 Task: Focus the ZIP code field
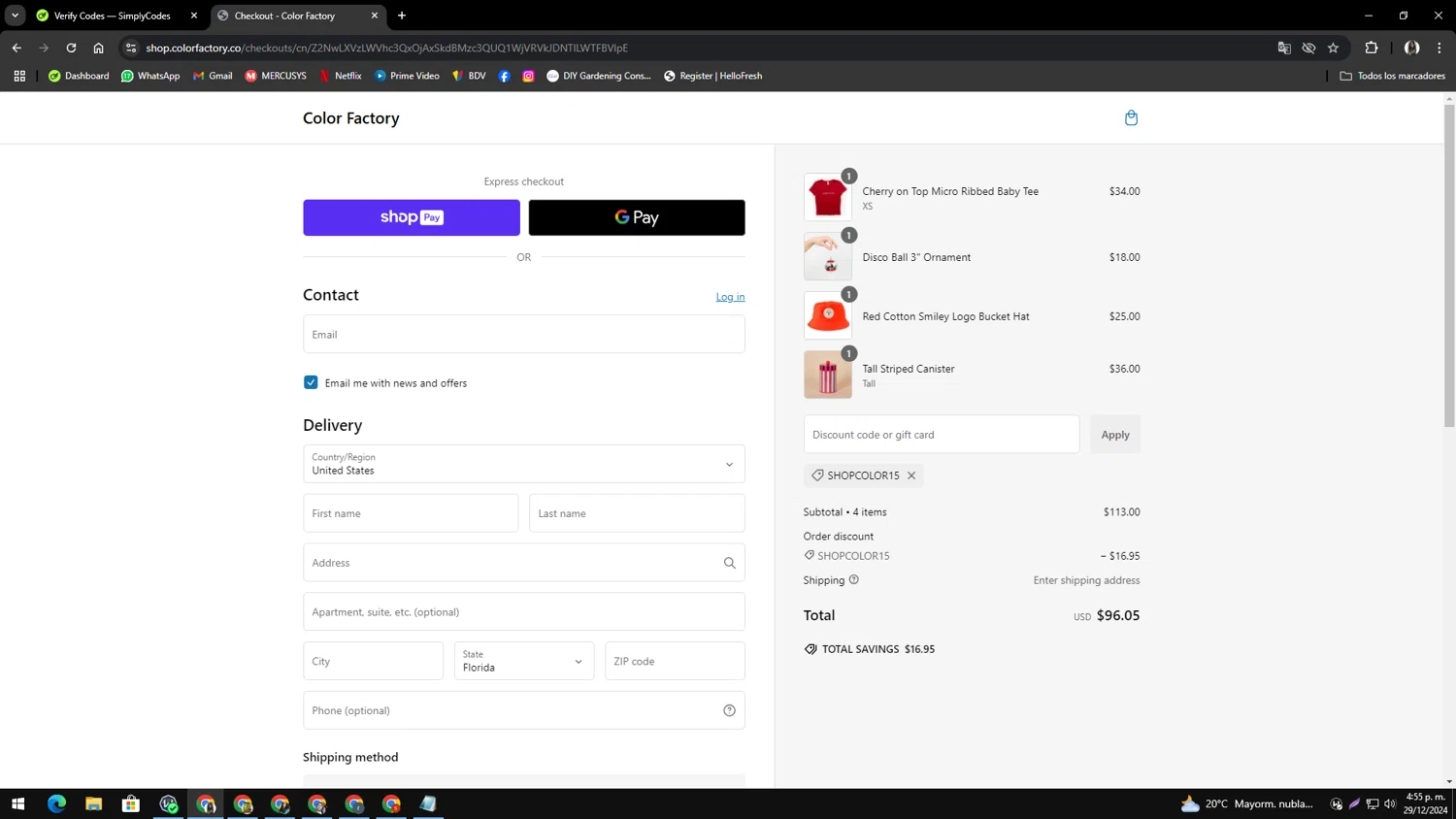(x=675, y=661)
